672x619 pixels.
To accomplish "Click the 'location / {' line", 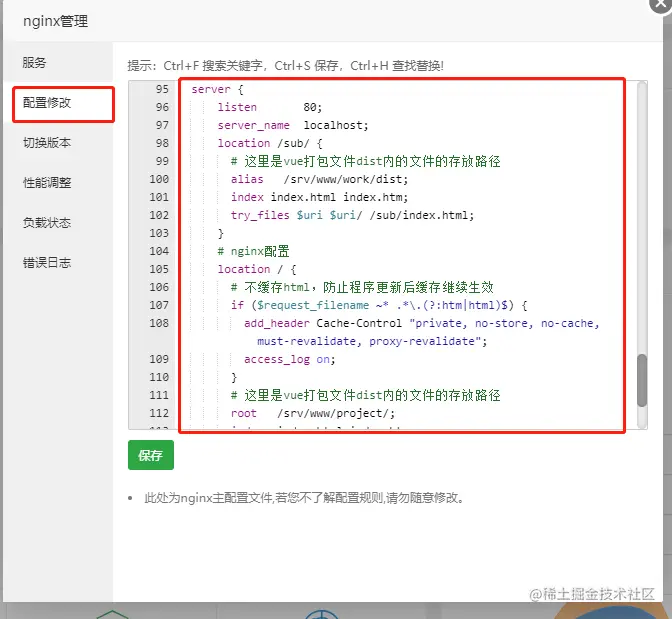I will pyautogui.click(x=257, y=269).
